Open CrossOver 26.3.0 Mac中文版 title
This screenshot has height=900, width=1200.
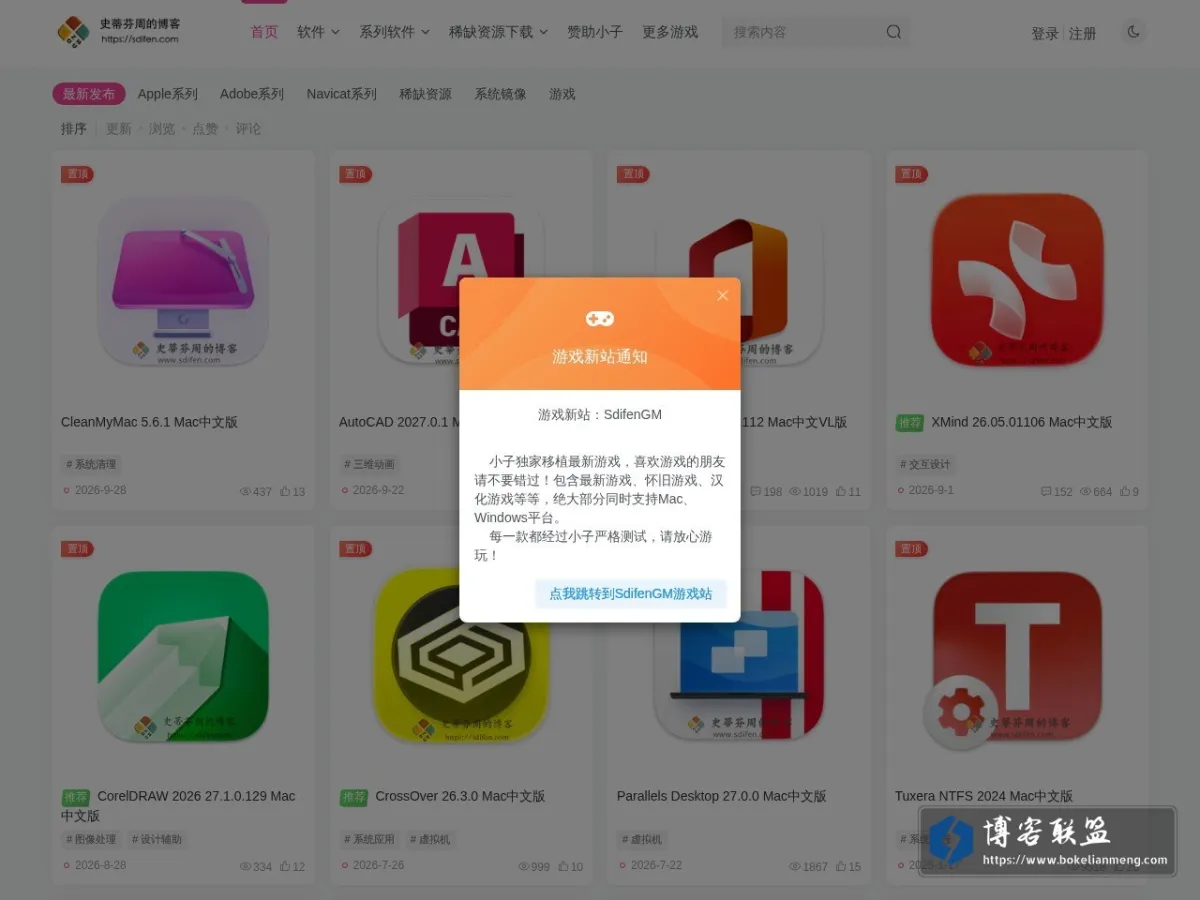[460, 797]
